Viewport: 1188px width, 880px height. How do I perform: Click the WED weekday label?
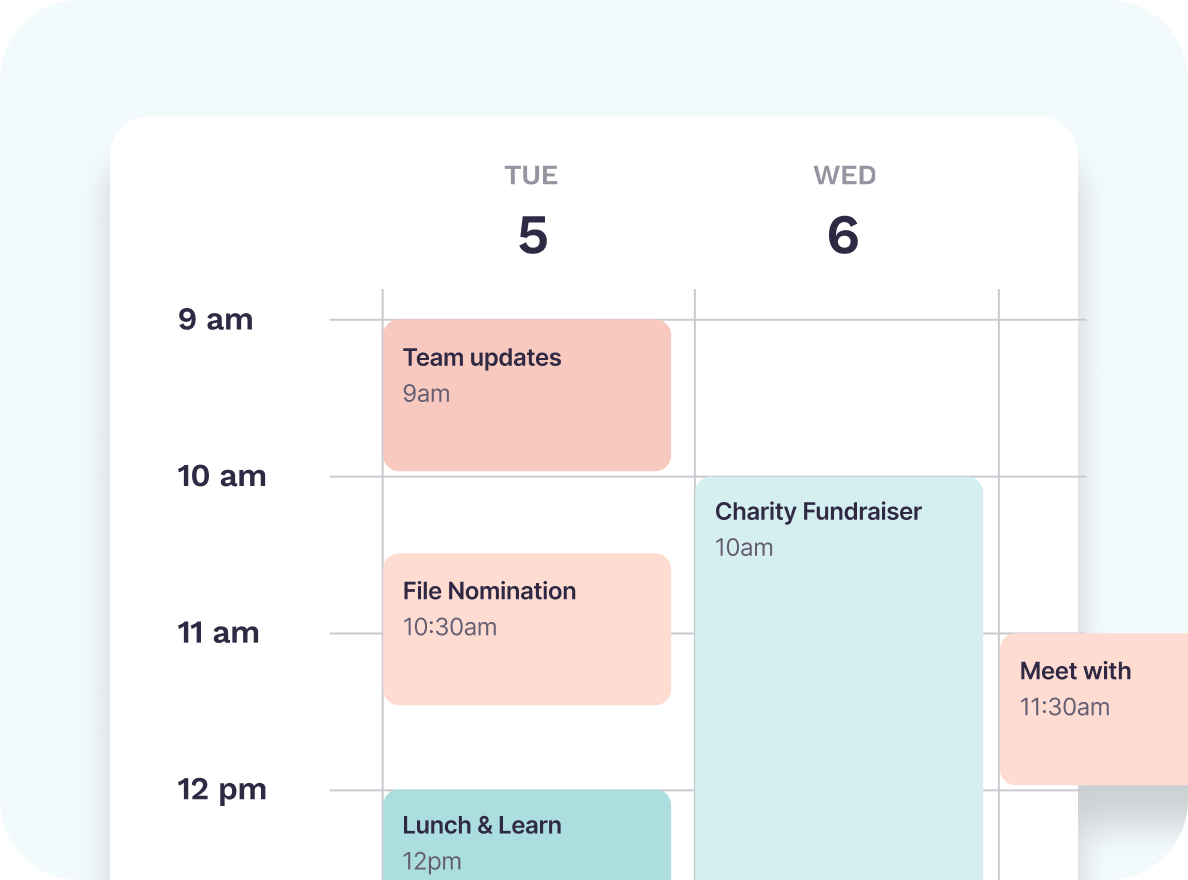point(844,176)
